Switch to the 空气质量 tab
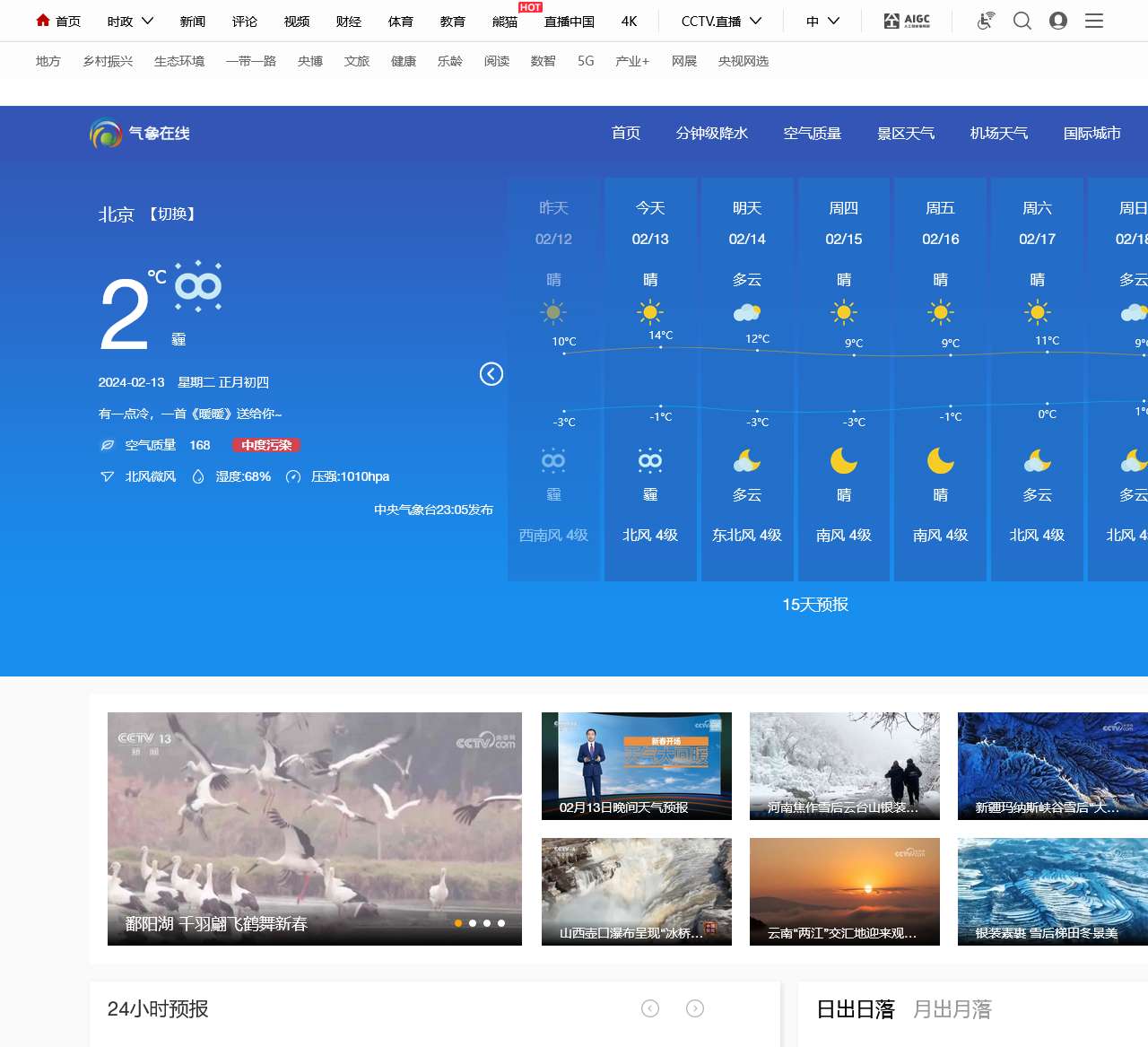Screen dimensions: 1148x1047 click(x=812, y=134)
